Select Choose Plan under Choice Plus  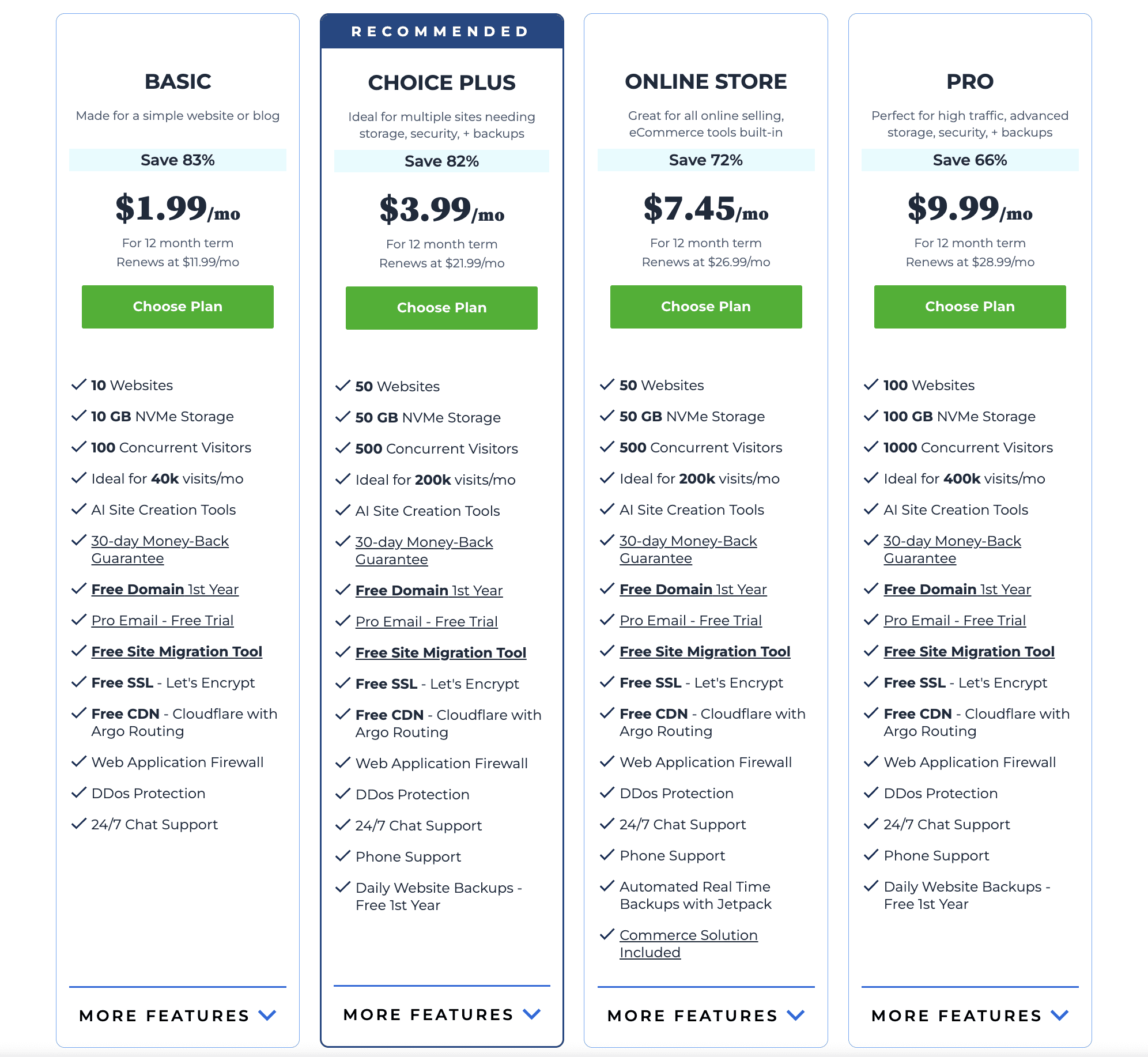441,308
